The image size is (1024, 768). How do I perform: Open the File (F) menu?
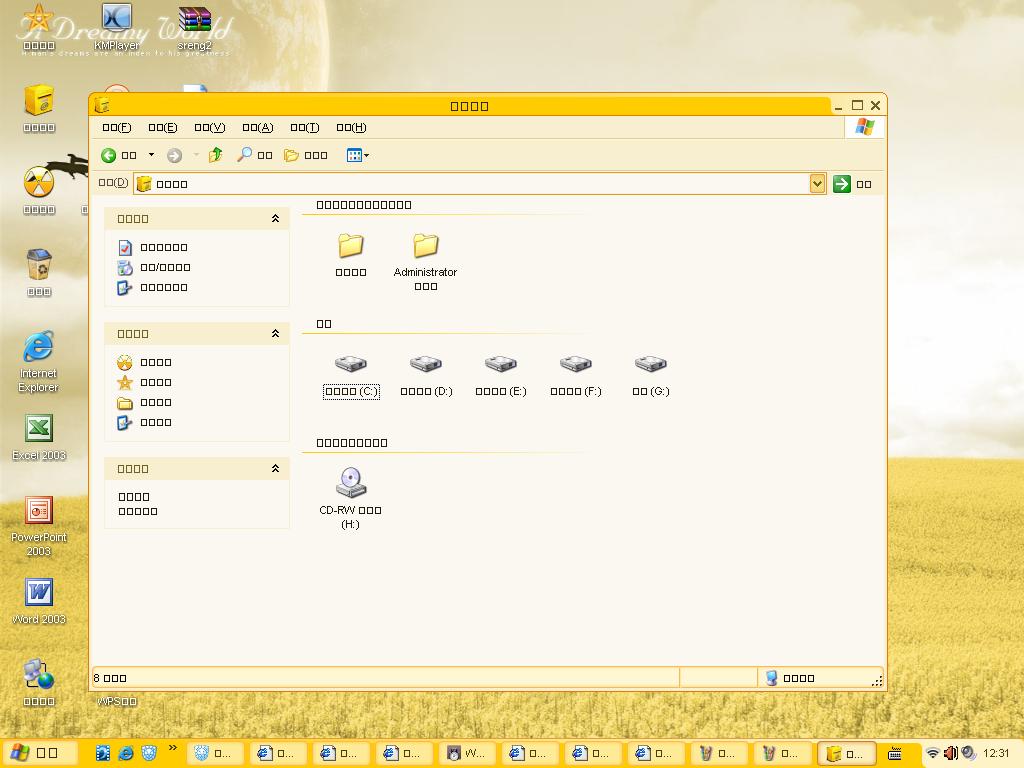point(117,127)
